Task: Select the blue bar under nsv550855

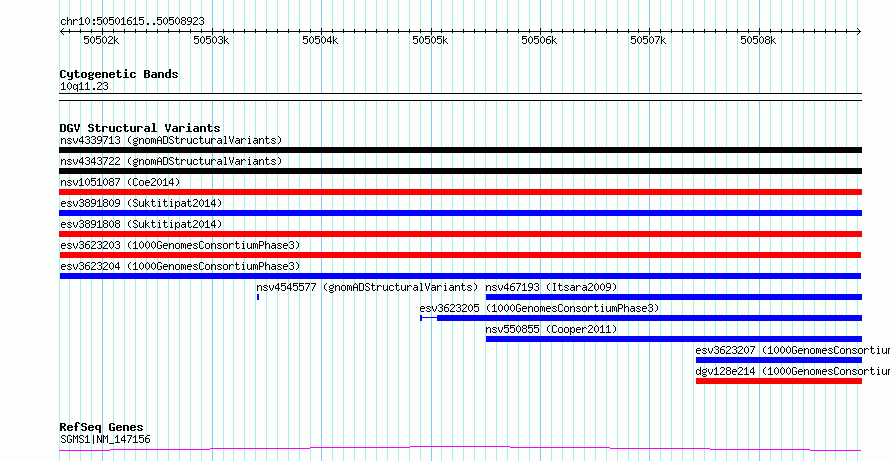Action: pos(674,339)
